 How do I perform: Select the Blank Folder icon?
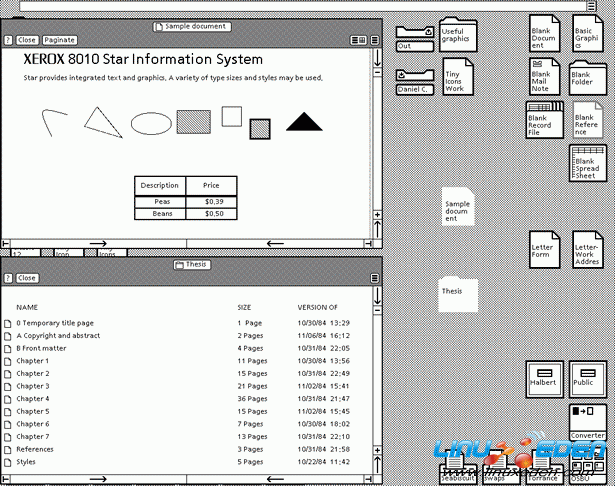pyautogui.click(x=588, y=78)
